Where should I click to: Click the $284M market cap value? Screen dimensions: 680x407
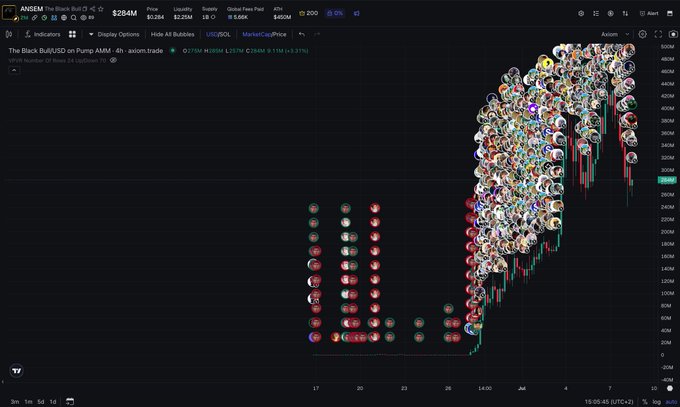coord(124,13)
